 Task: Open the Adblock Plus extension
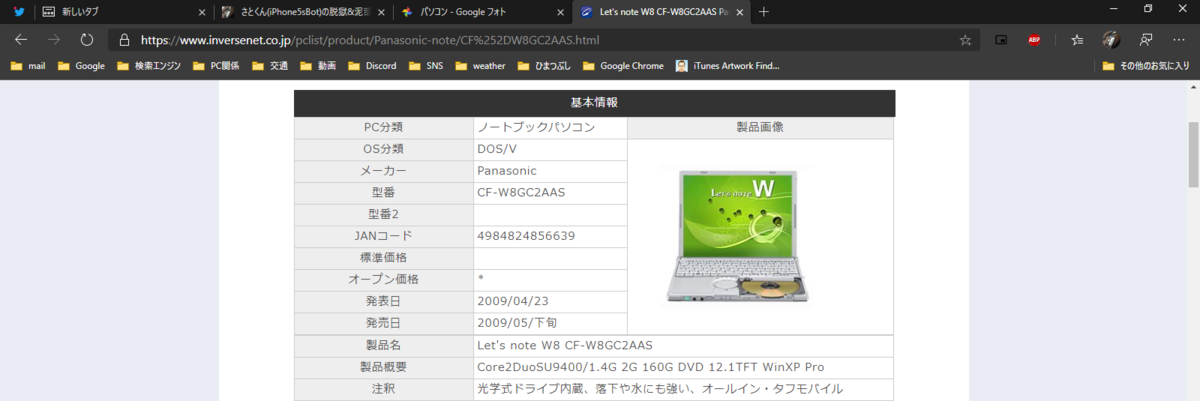[x=1034, y=41]
